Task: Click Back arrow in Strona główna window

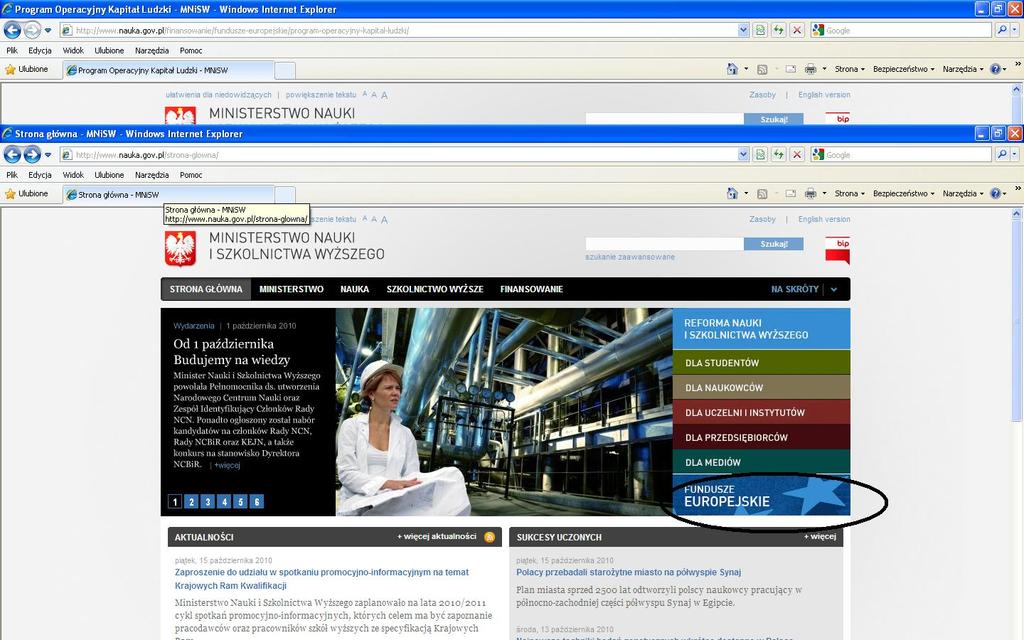Action: [12, 155]
